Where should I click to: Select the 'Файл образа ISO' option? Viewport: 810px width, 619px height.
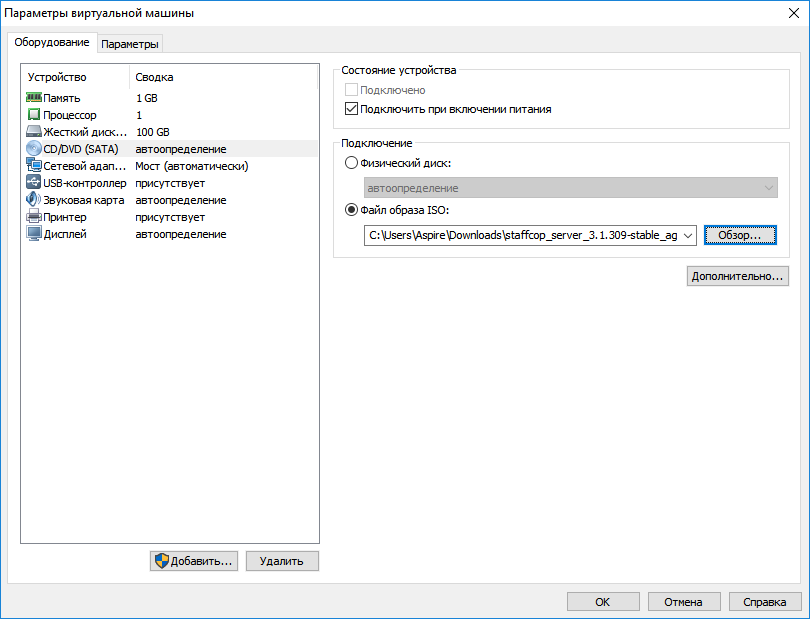[351, 210]
